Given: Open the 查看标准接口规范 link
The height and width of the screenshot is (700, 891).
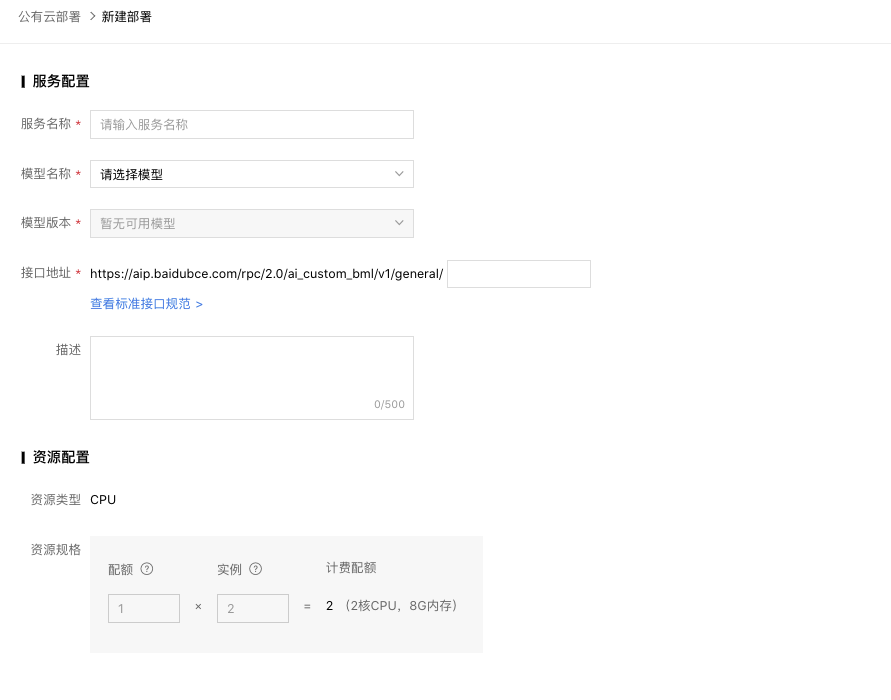Looking at the screenshot, I should point(146,304).
